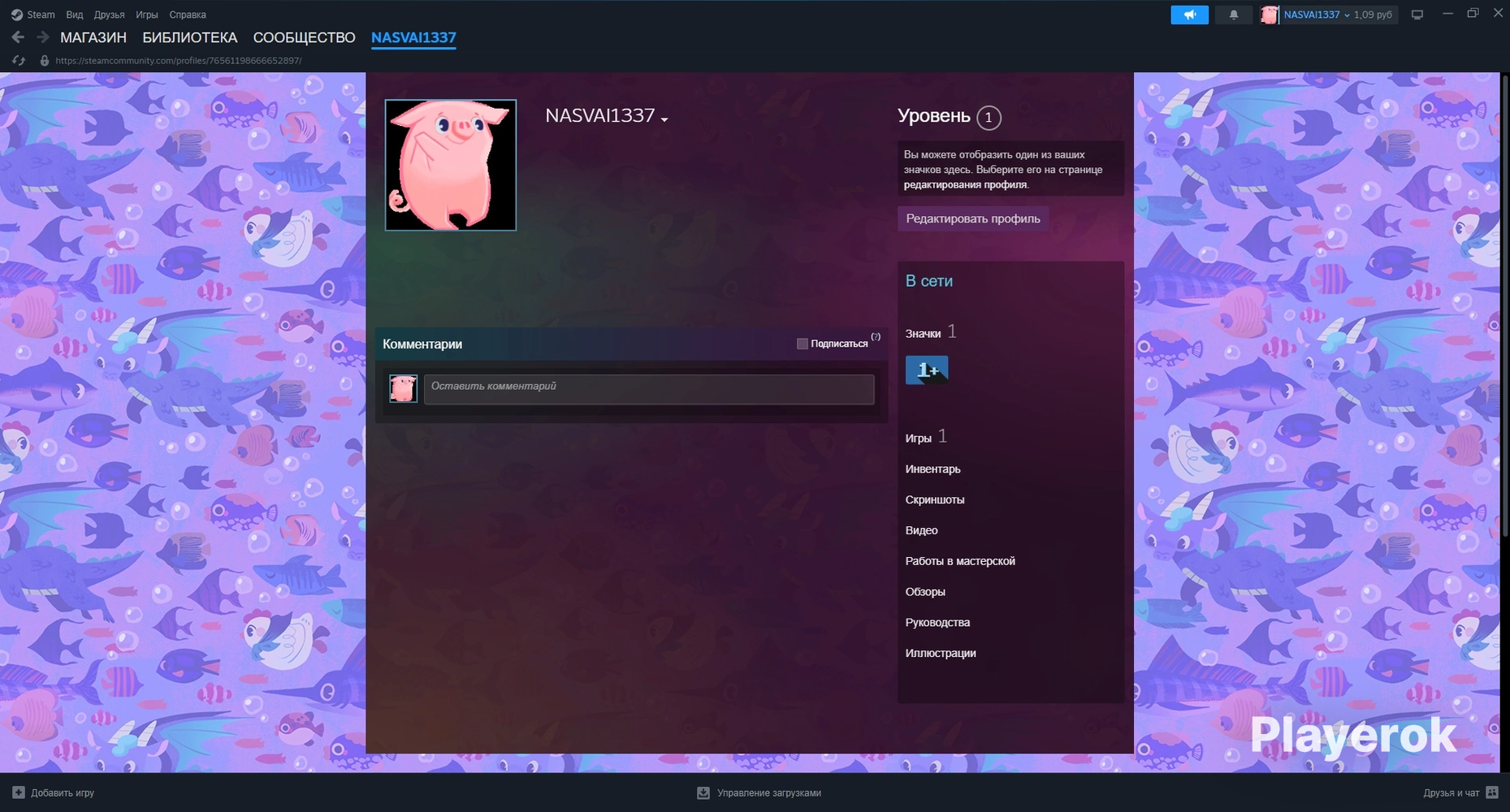Click the В сети status text
Image resolution: width=1510 pixels, height=812 pixels.
pos(929,281)
